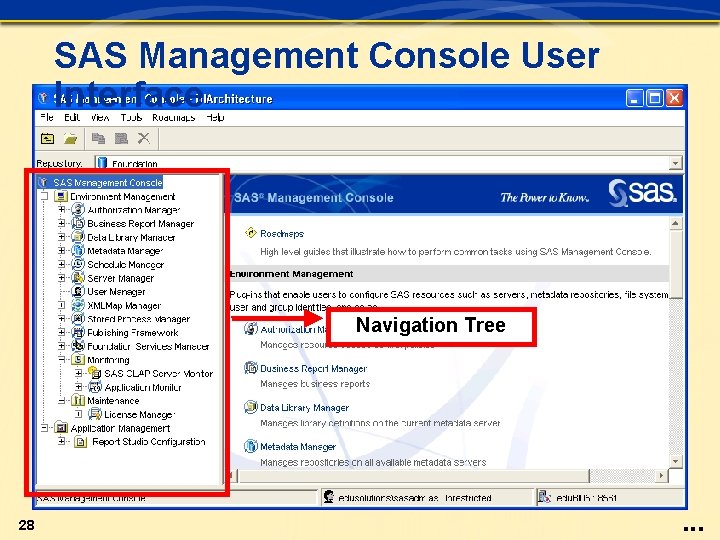The image size is (720, 540).
Task: Click the SAS OLAP Server Monitor icon
Action: click(x=95, y=373)
